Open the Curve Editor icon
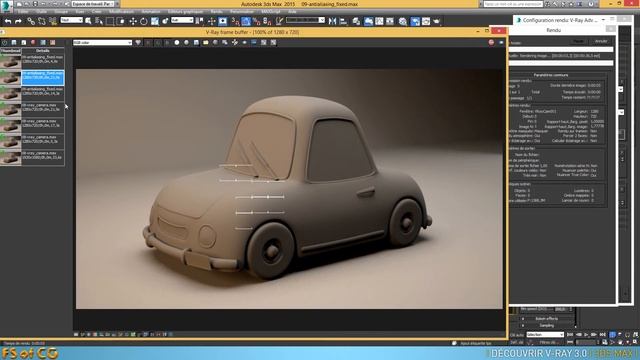 coord(380,21)
